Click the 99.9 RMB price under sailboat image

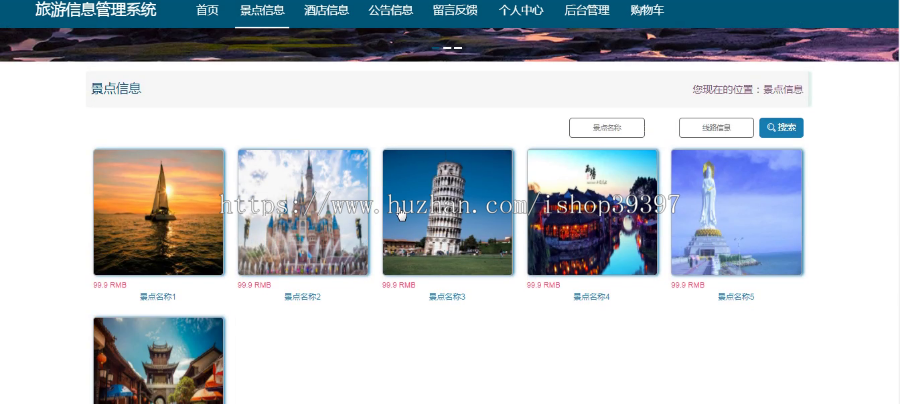click(110, 285)
